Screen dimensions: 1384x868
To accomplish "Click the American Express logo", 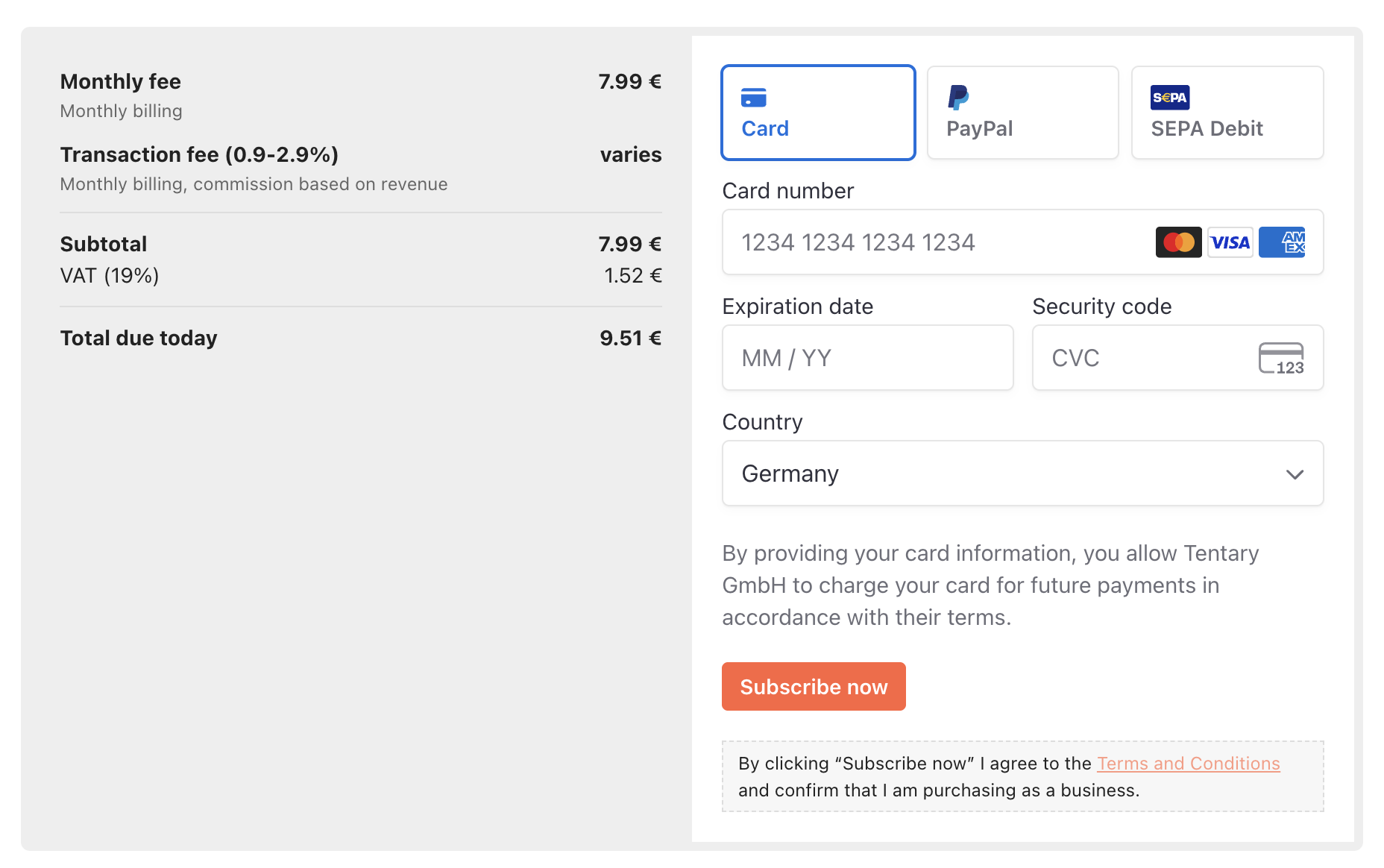I will click(1282, 242).
